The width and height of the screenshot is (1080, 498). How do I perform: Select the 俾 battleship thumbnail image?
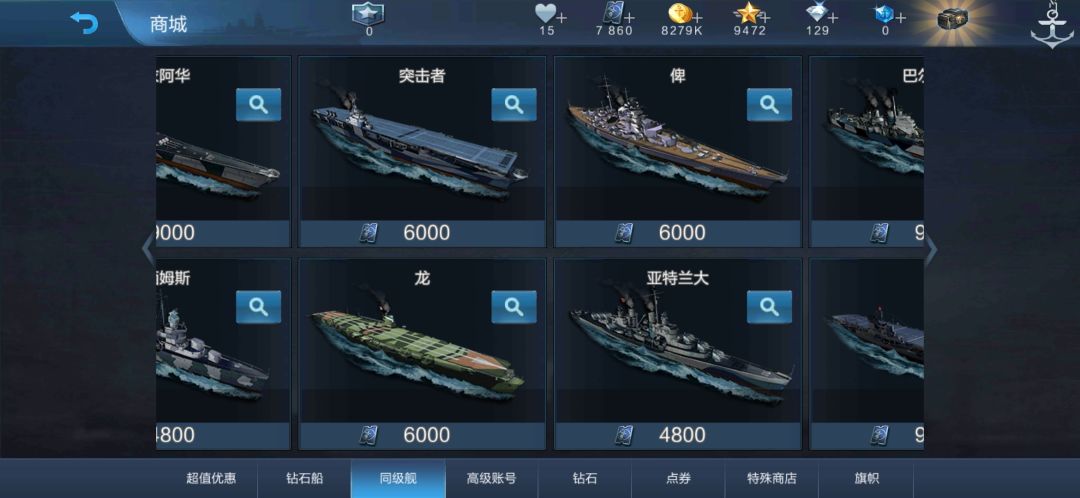tap(678, 143)
